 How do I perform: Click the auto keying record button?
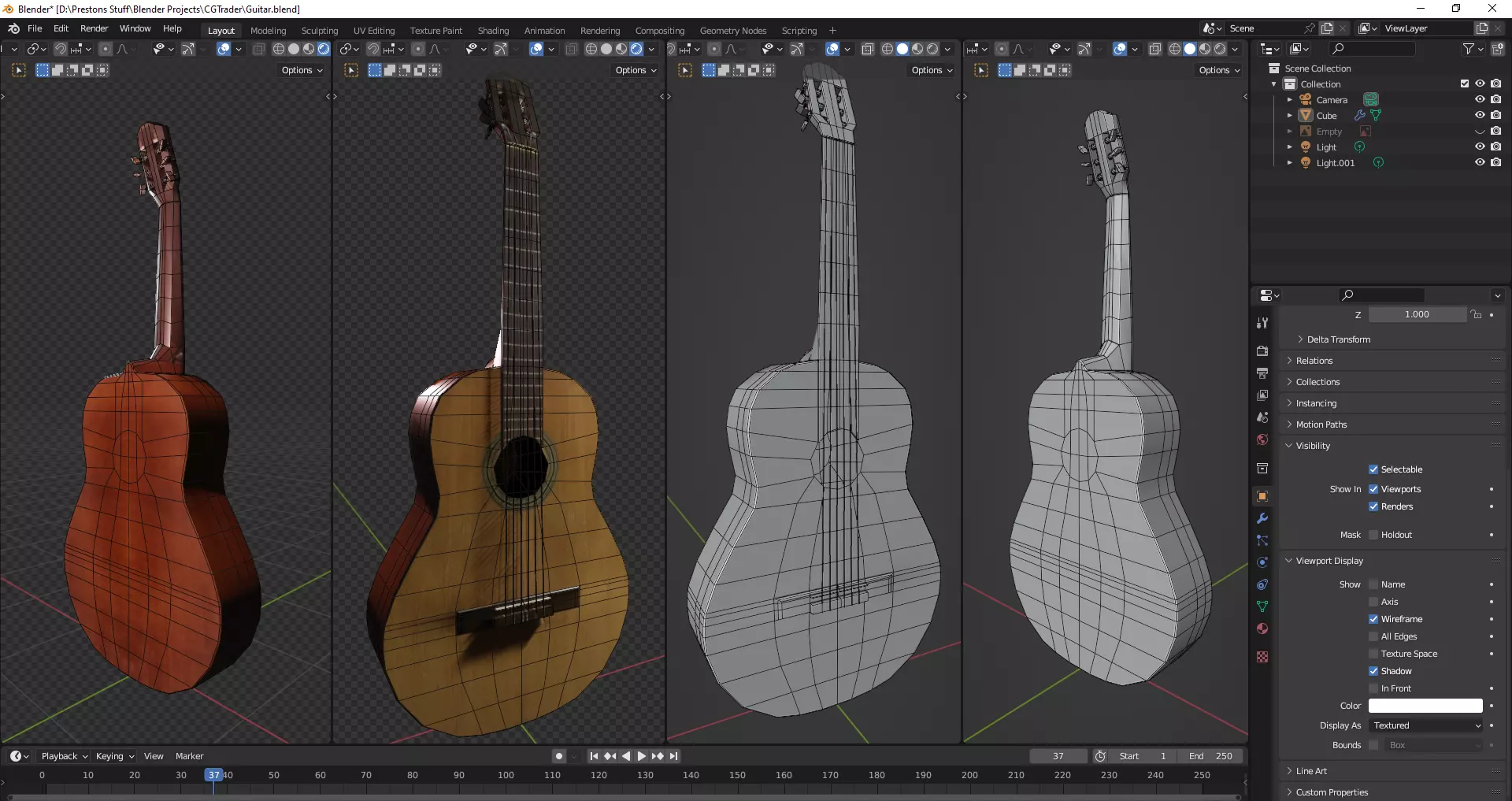tap(559, 756)
